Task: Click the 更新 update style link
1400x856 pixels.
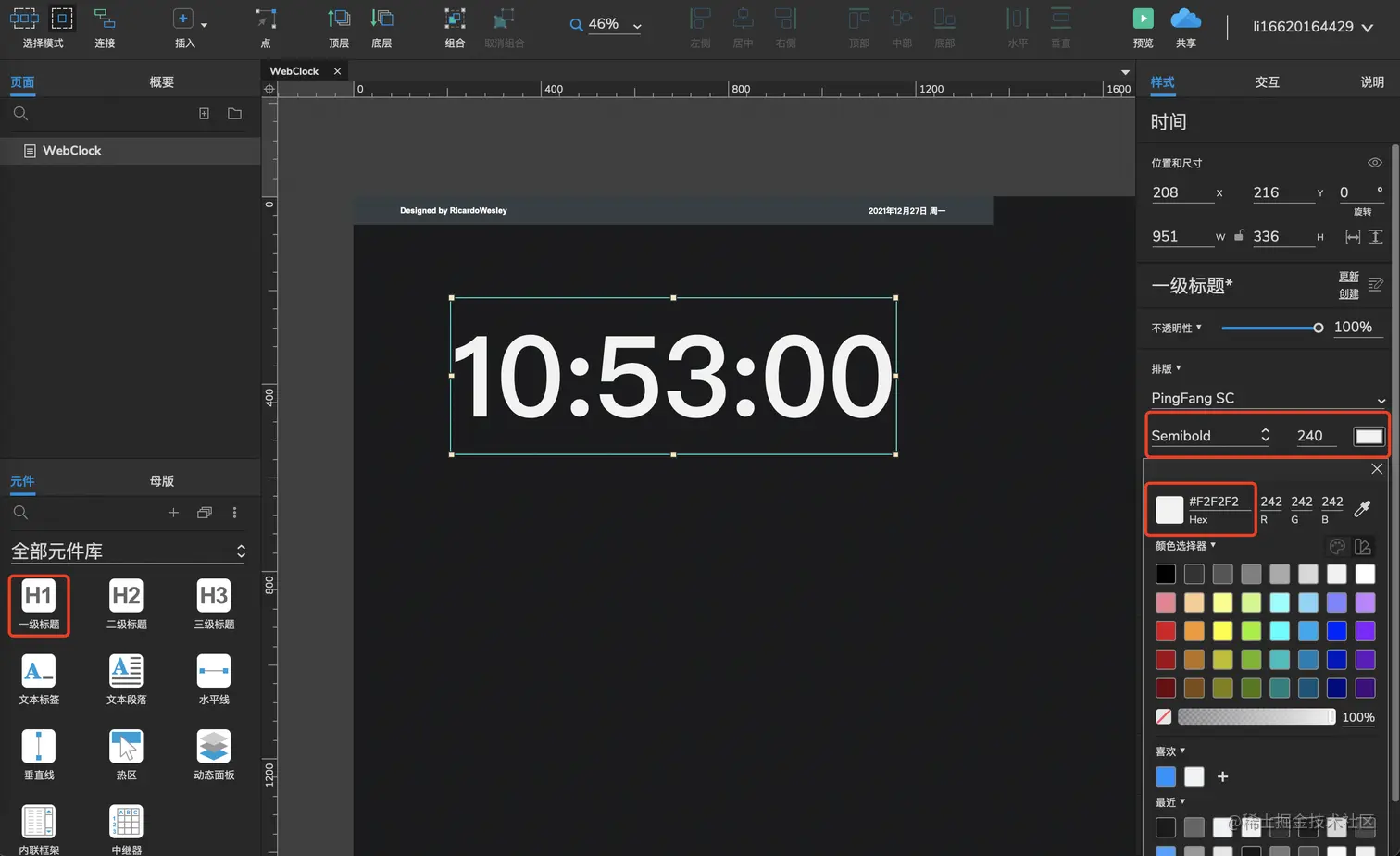Action: [1349, 277]
